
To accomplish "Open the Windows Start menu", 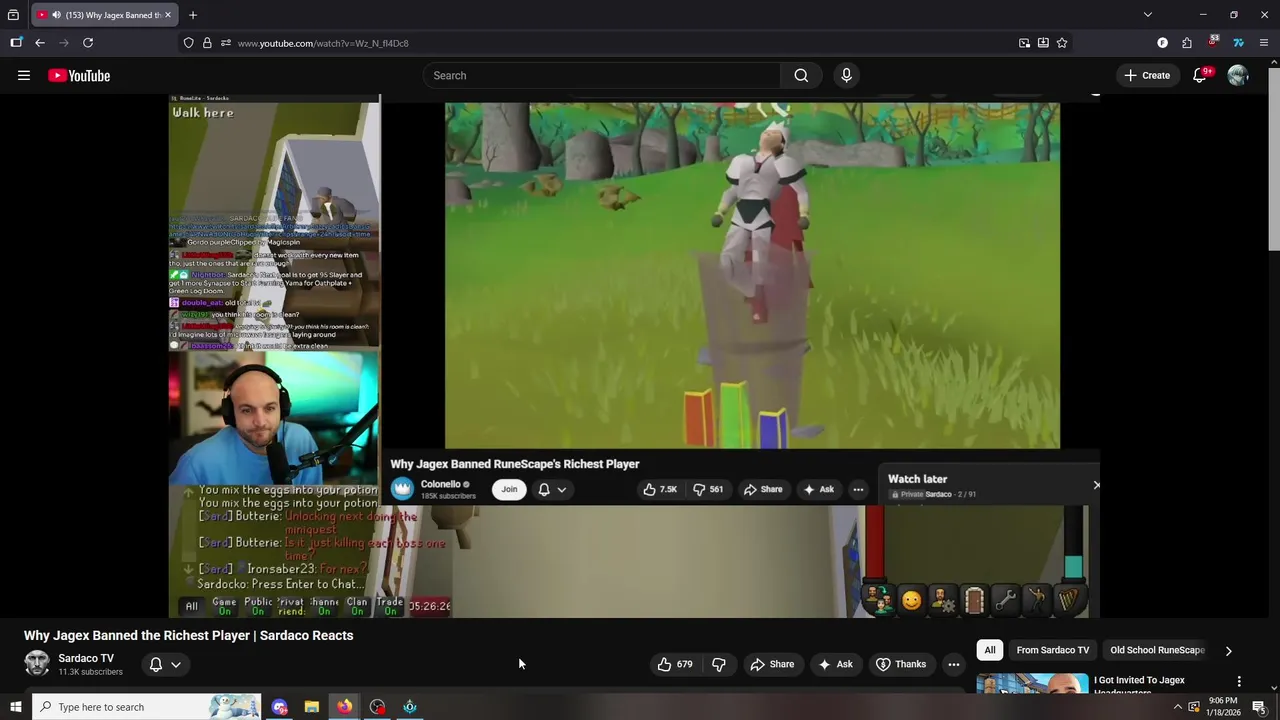I will [15, 707].
